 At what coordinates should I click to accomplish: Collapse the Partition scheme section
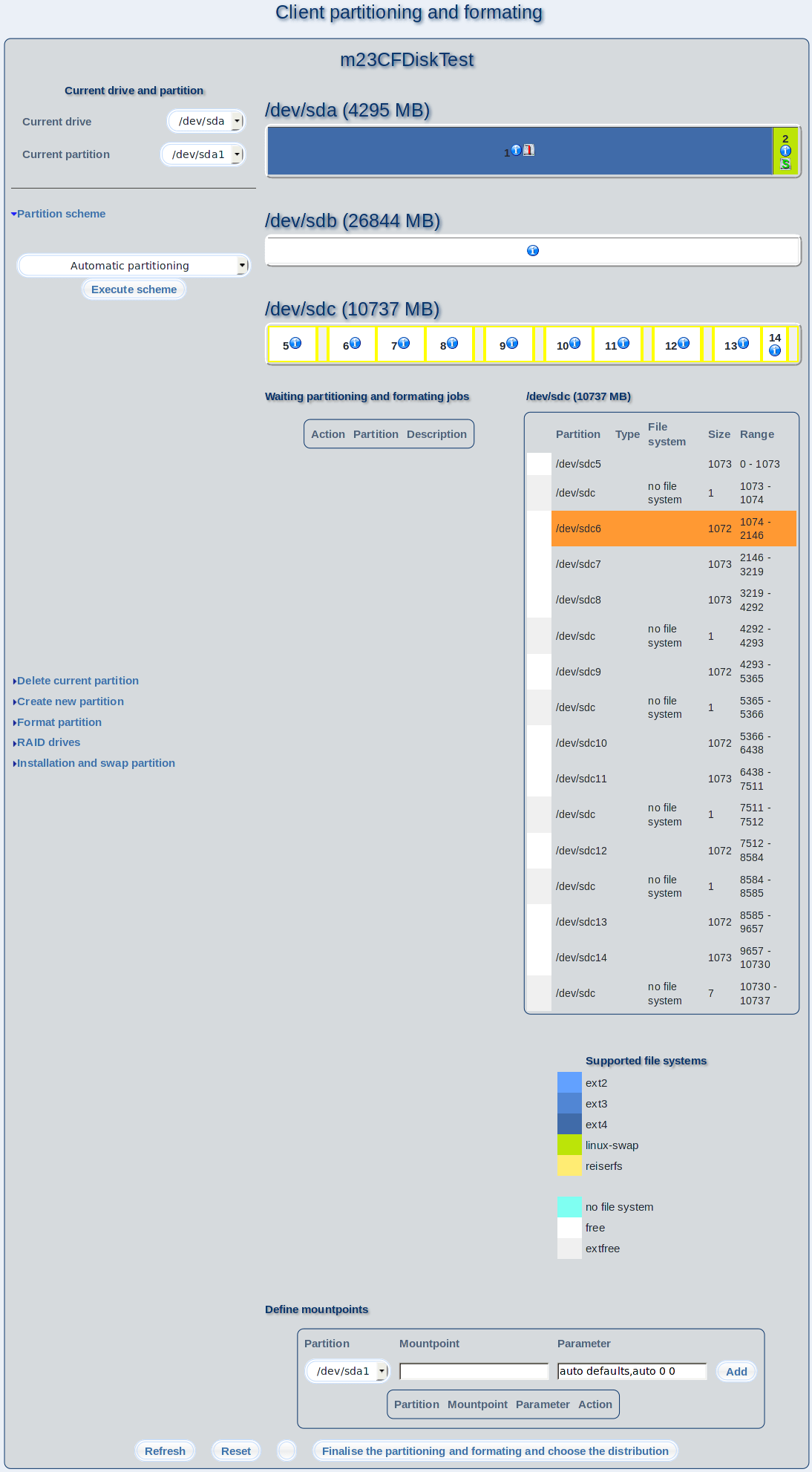[61, 214]
